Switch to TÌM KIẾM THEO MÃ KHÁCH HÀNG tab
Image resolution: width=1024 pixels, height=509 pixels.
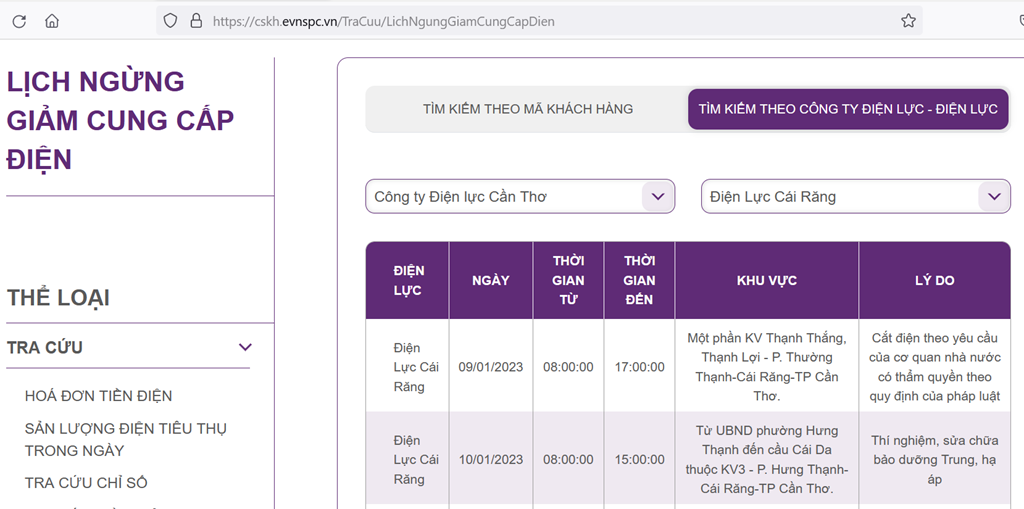click(527, 109)
